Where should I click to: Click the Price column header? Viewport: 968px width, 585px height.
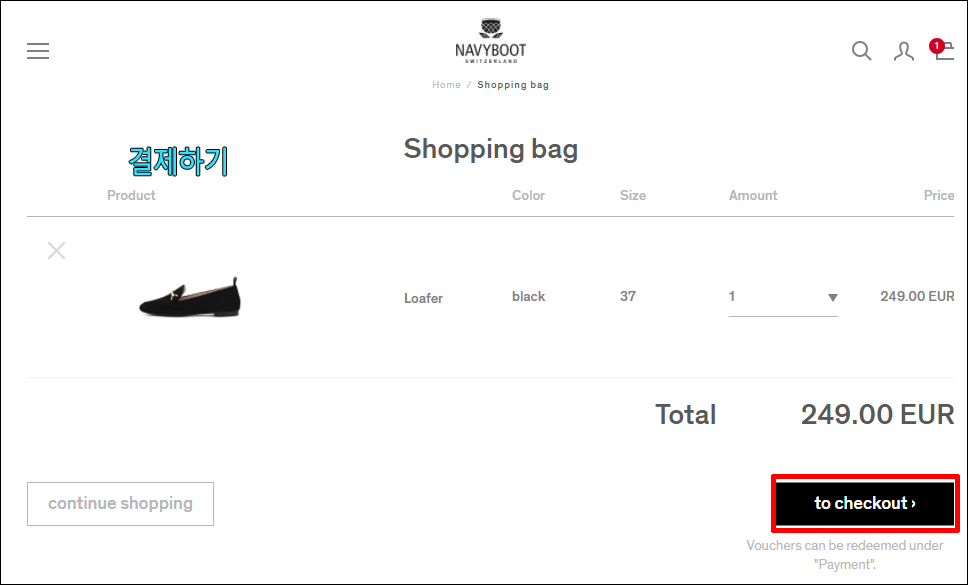(x=939, y=195)
